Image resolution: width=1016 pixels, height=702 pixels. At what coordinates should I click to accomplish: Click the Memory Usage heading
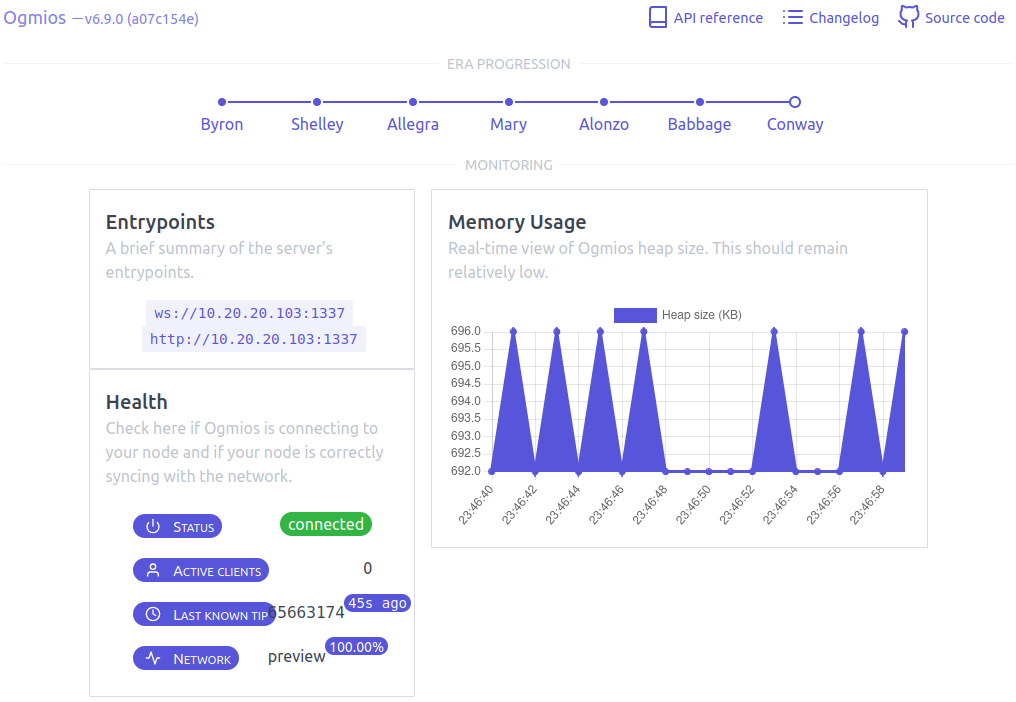pos(517,222)
